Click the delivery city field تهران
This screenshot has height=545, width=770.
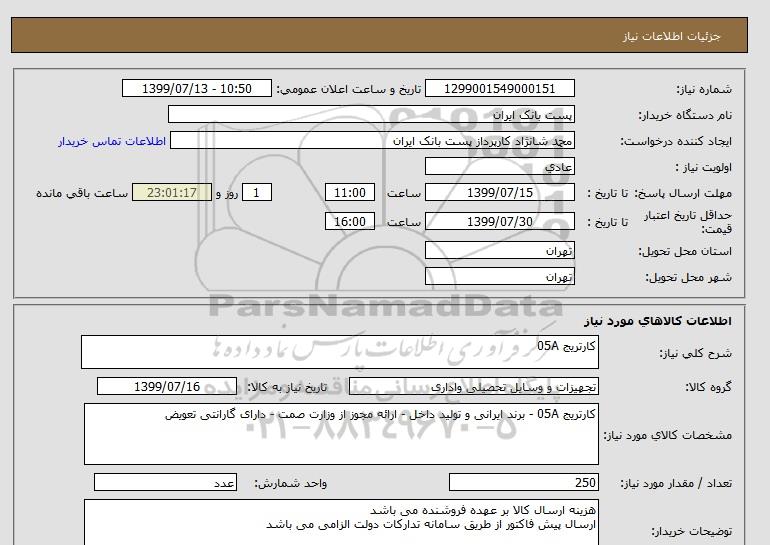(499, 276)
